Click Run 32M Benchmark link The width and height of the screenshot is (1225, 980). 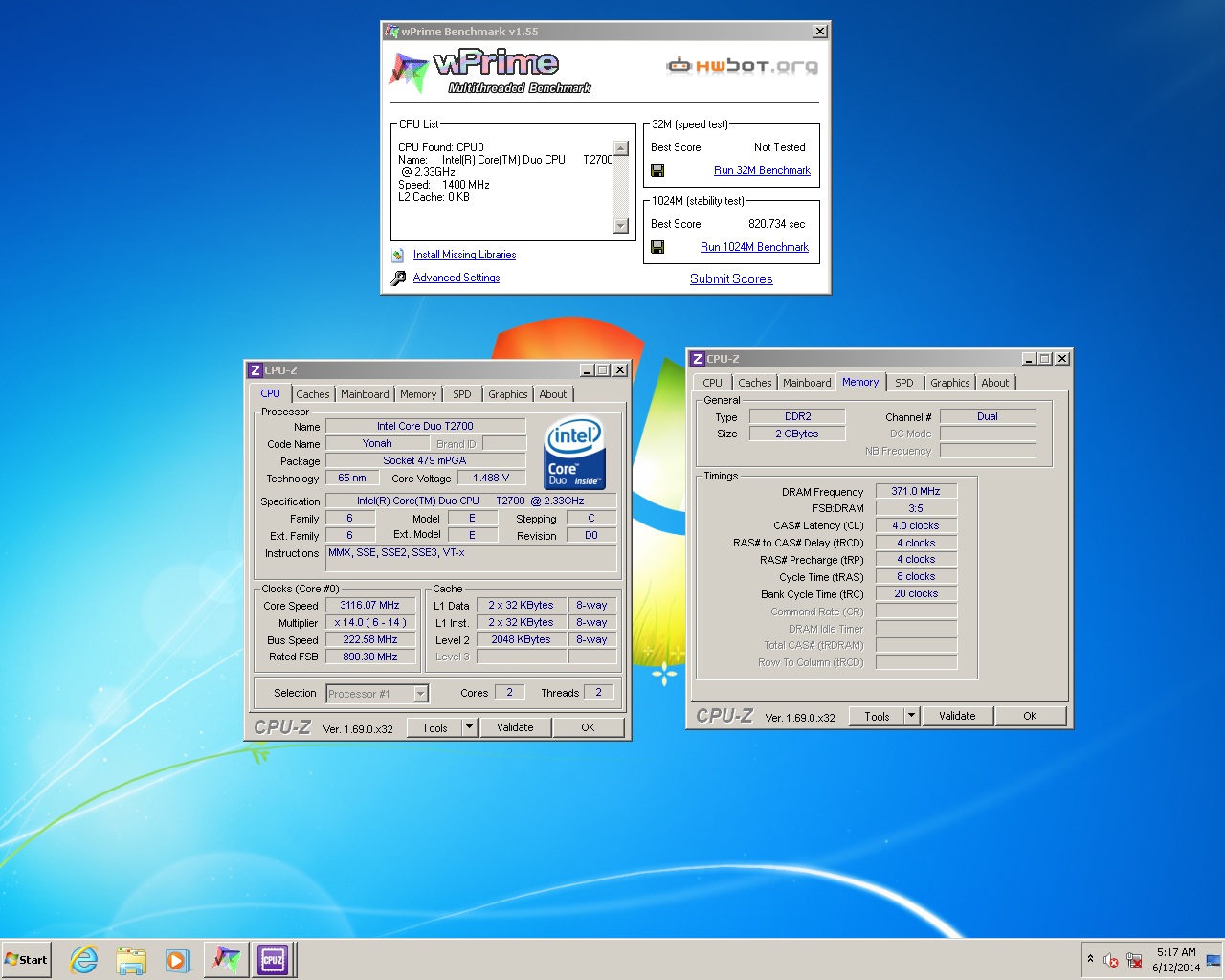pos(762,170)
